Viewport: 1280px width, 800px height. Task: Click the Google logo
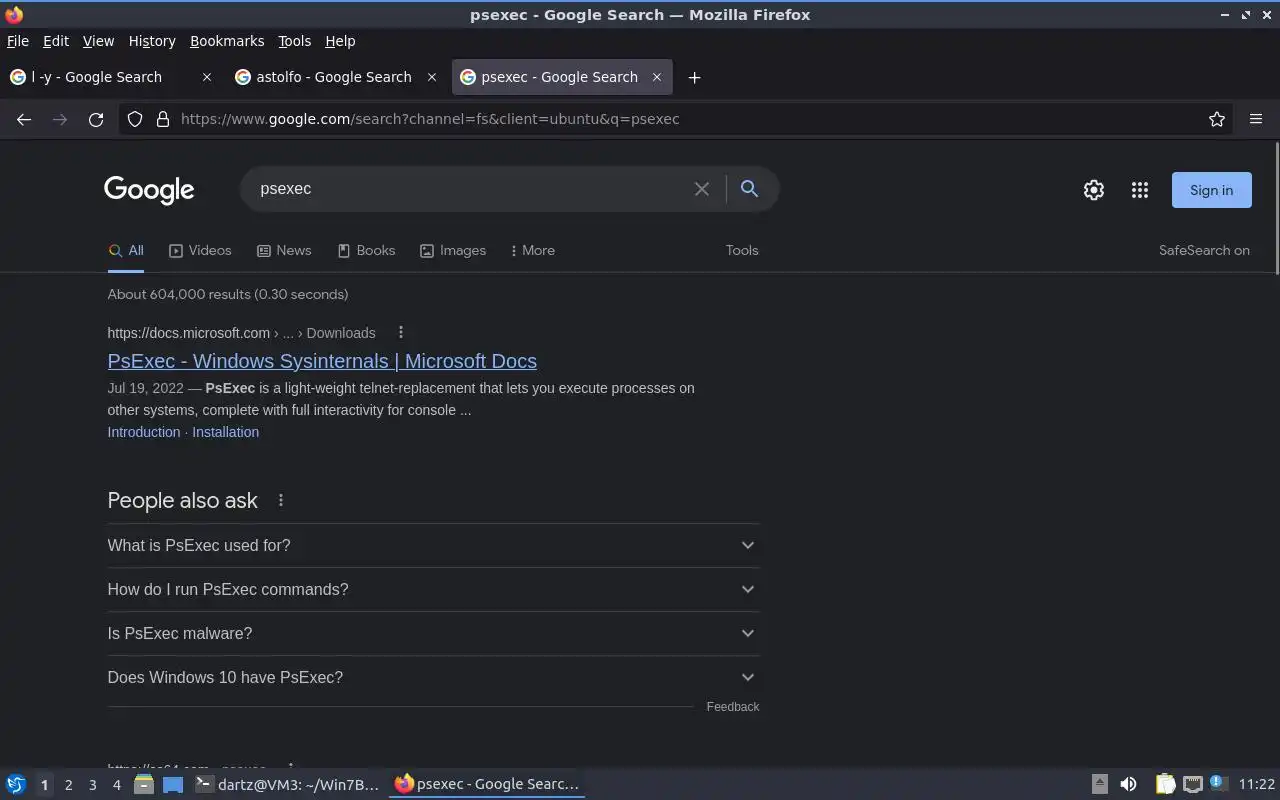point(149,190)
